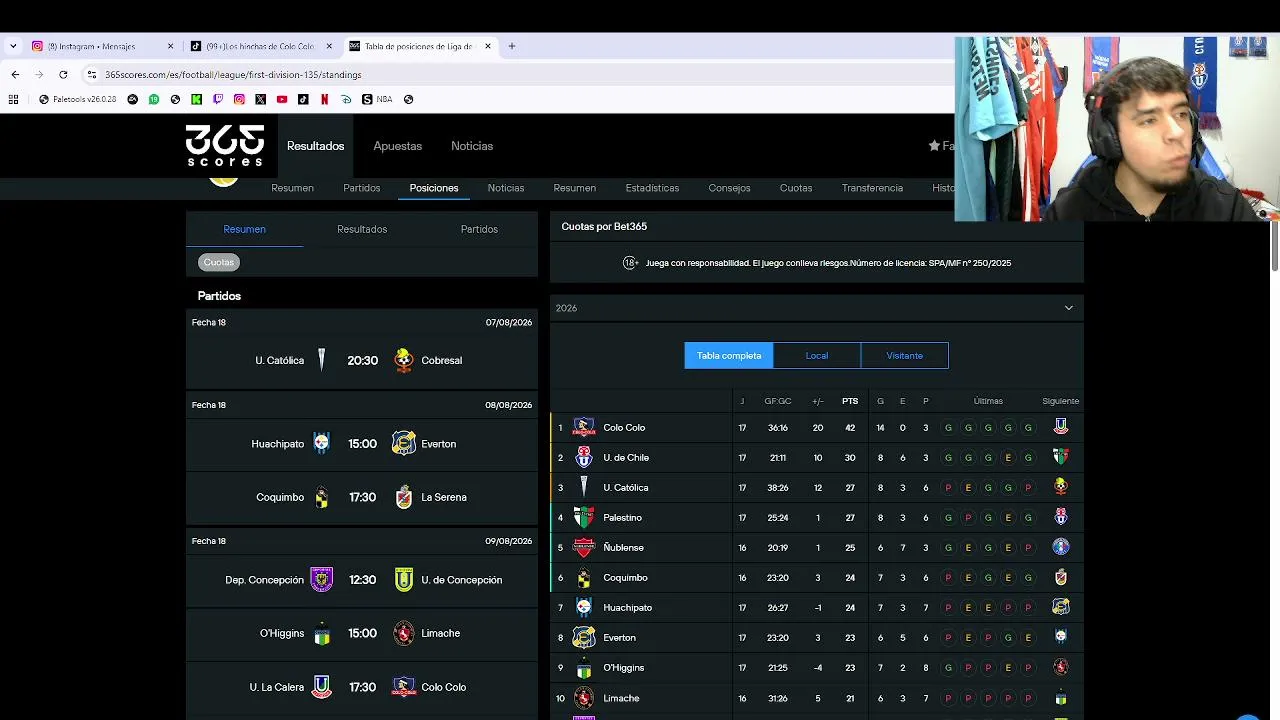Open the Kick bookmark icon
Image resolution: width=1280 pixels, height=720 pixels.
click(196, 100)
